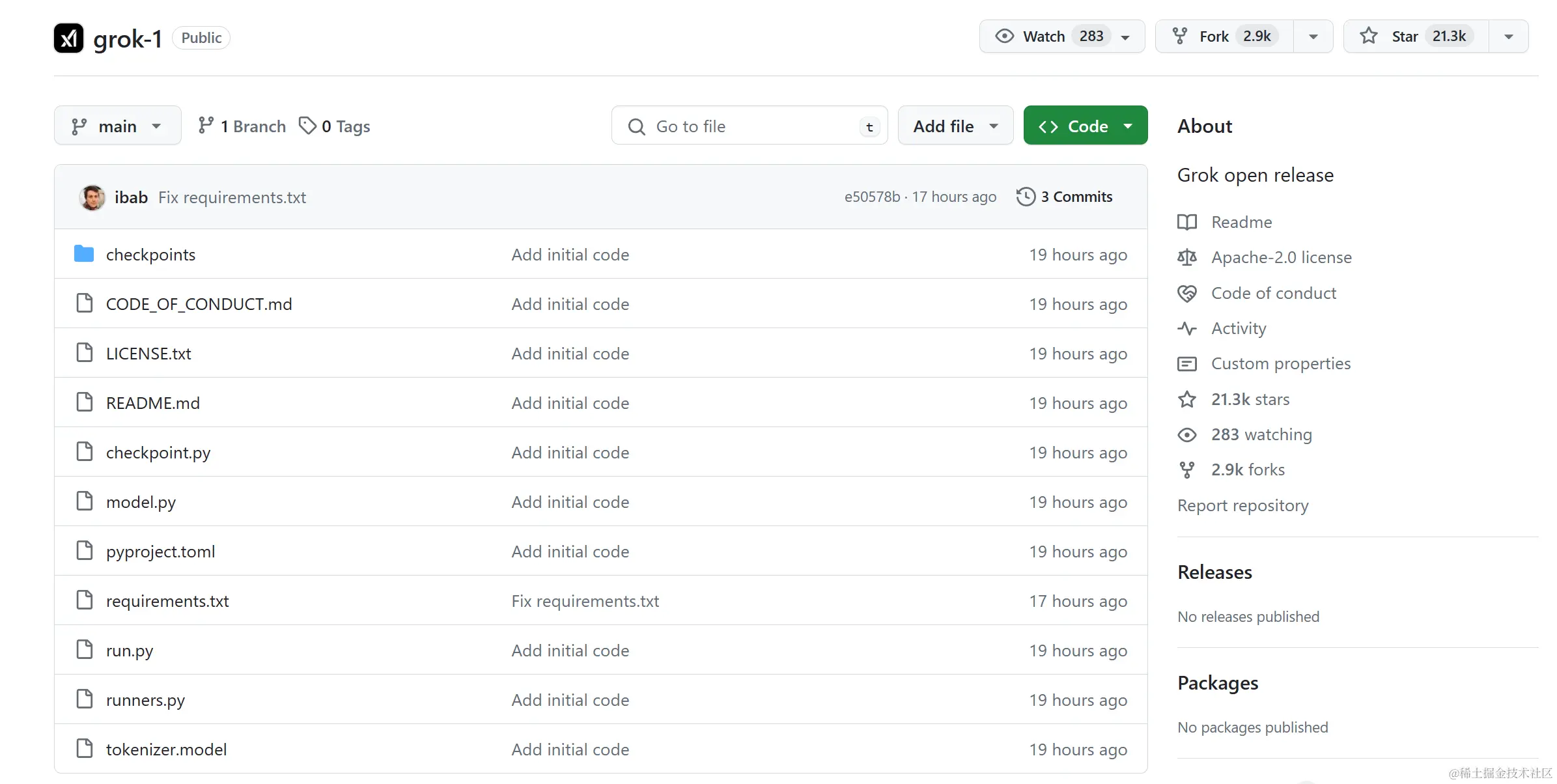Click the Report repository link
This screenshot has width=1557, height=784.
[x=1242, y=505]
